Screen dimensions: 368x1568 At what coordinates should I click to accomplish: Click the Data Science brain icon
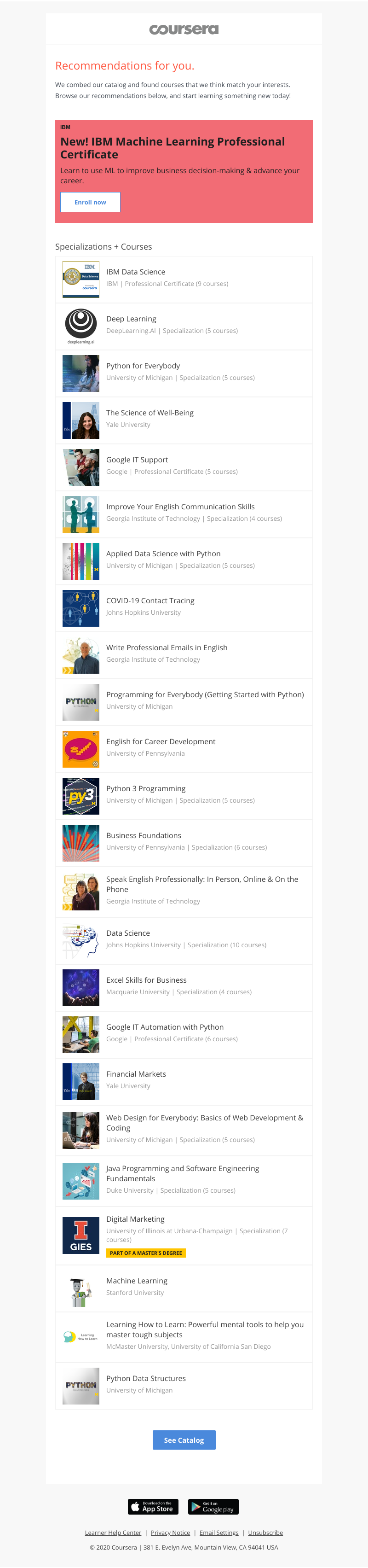click(81, 940)
